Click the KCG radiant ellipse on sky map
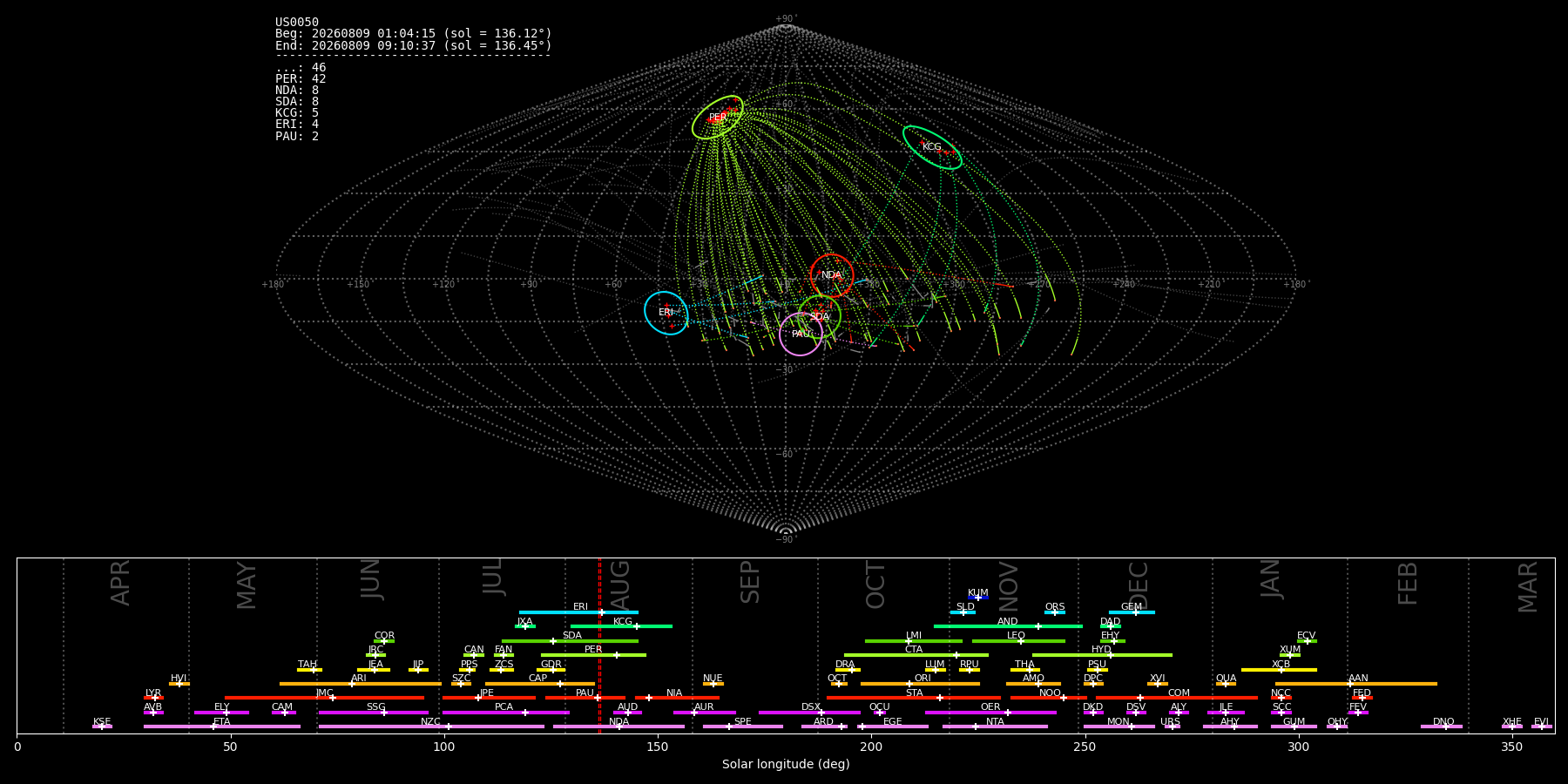 pos(932,147)
